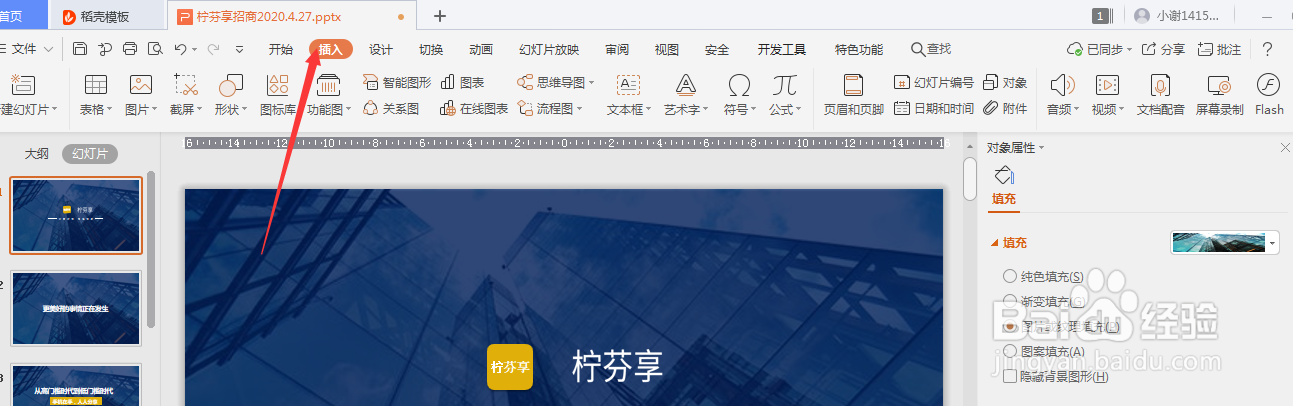Insert 智能图形 smart graphic
This screenshot has width=1293, height=406.
click(x=397, y=82)
